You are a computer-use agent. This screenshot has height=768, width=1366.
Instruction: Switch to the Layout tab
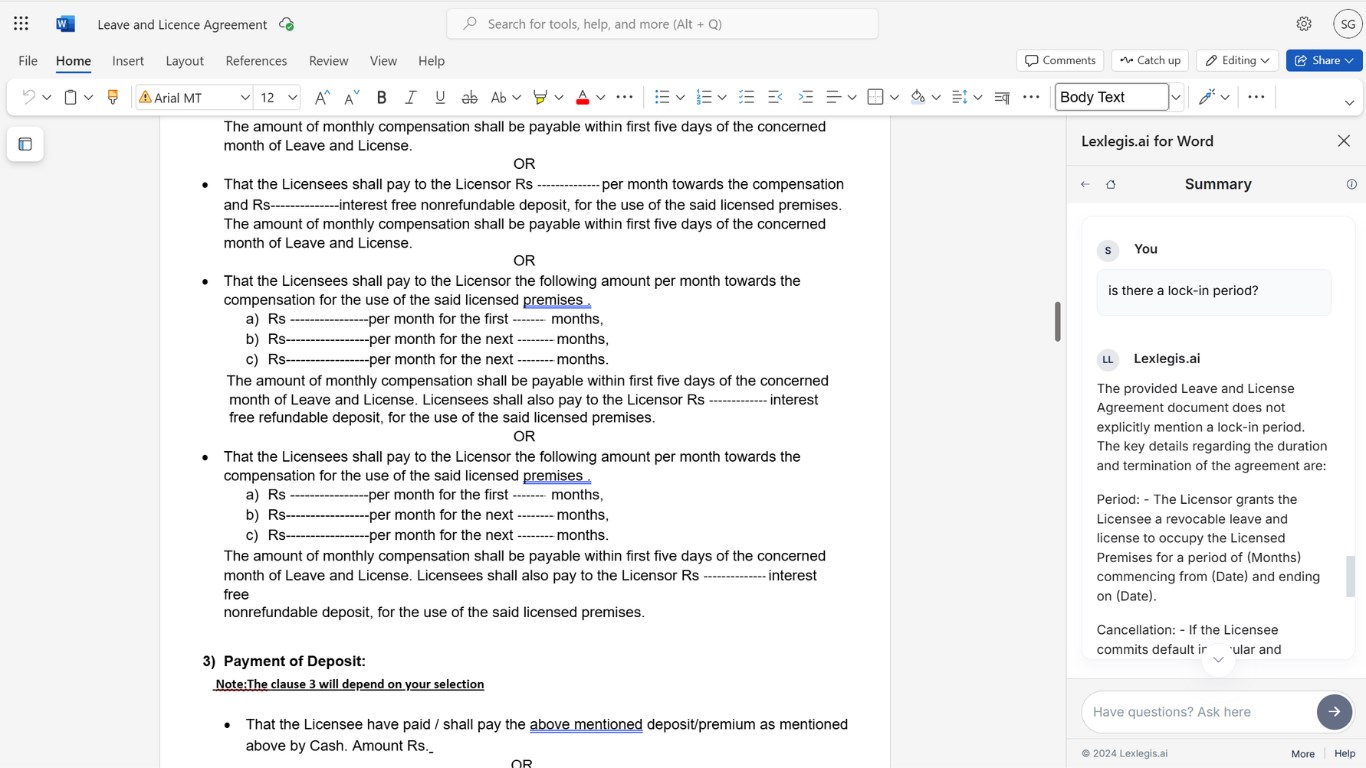click(184, 61)
